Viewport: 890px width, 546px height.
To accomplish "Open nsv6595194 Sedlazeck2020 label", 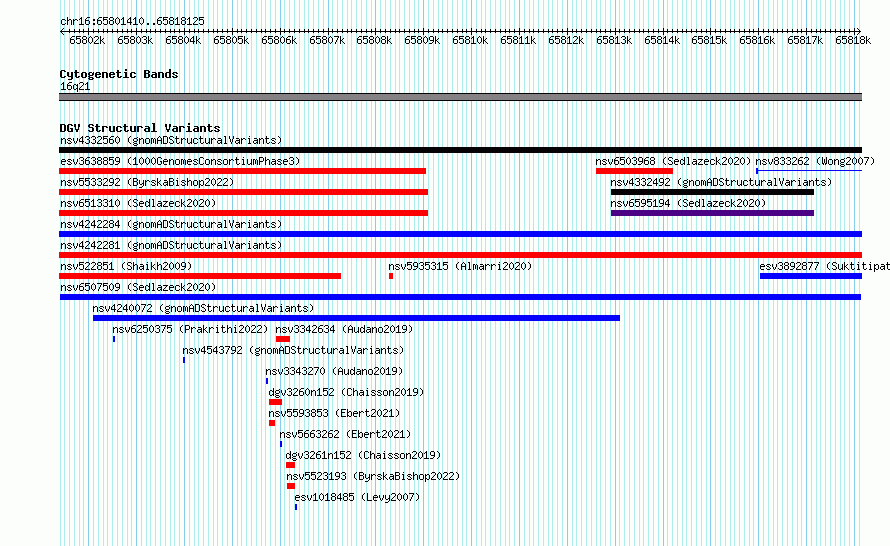I will click(x=688, y=203).
